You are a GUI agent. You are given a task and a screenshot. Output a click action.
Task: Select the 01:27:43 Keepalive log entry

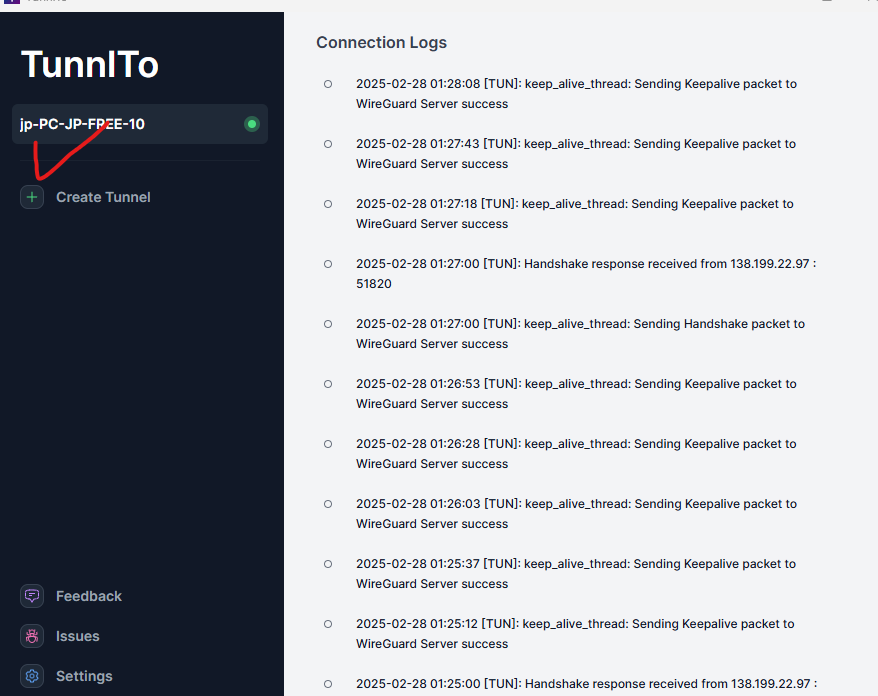576,153
